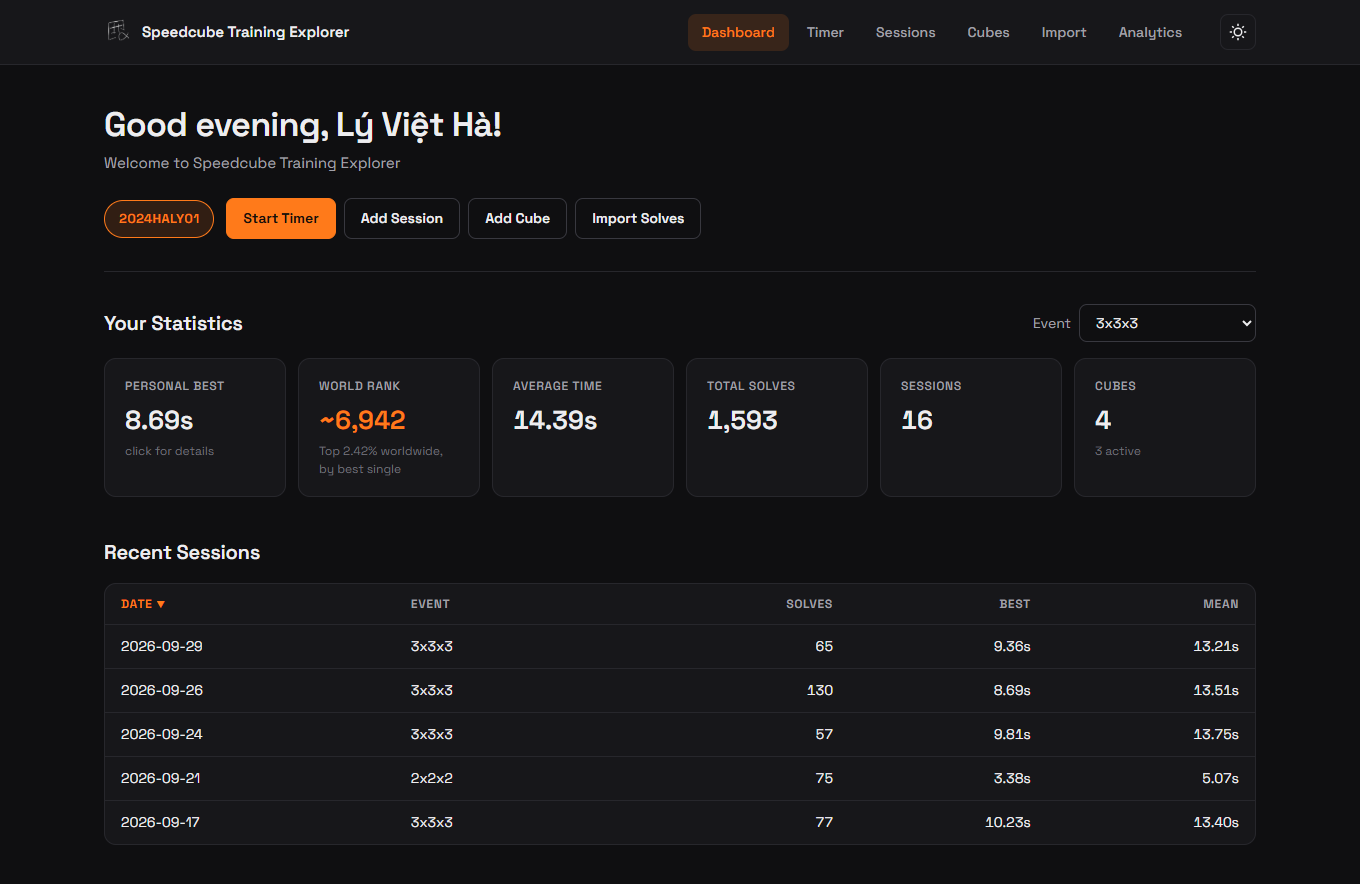Sort by the BEST column header

tap(1015, 604)
